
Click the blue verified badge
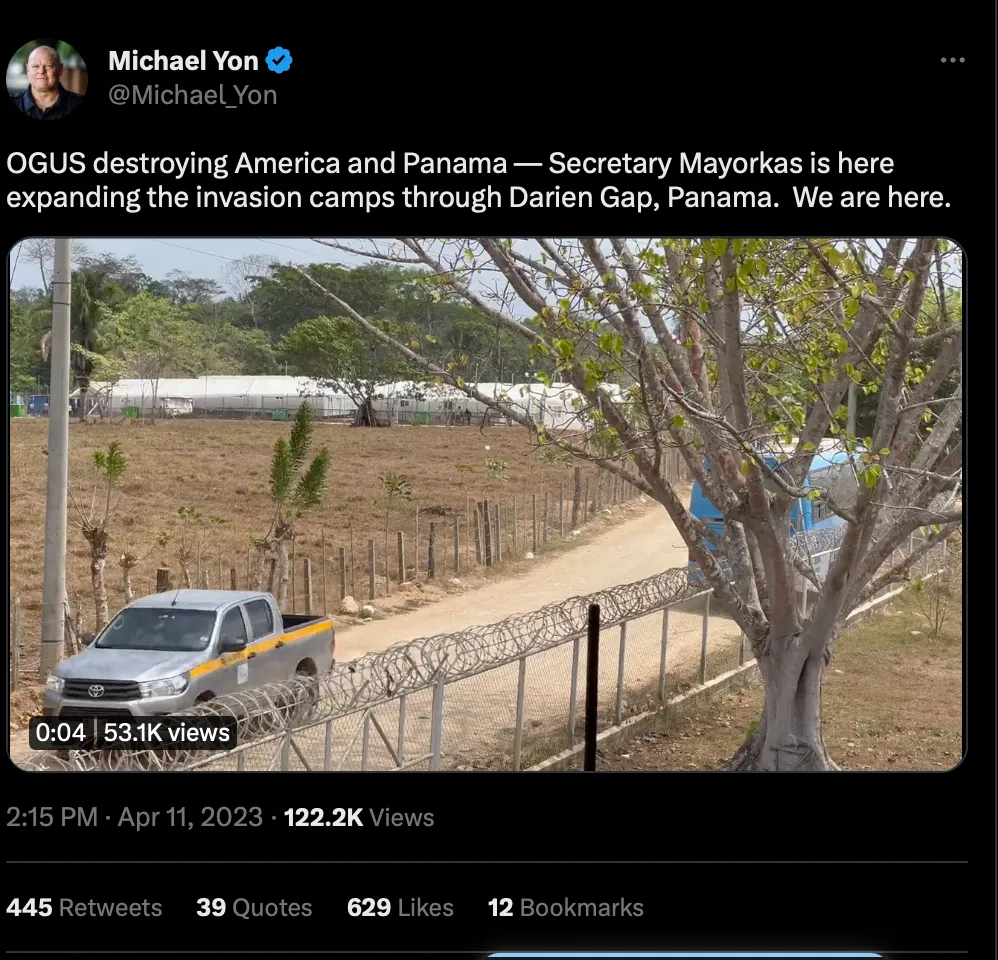[x=279, y=61]
